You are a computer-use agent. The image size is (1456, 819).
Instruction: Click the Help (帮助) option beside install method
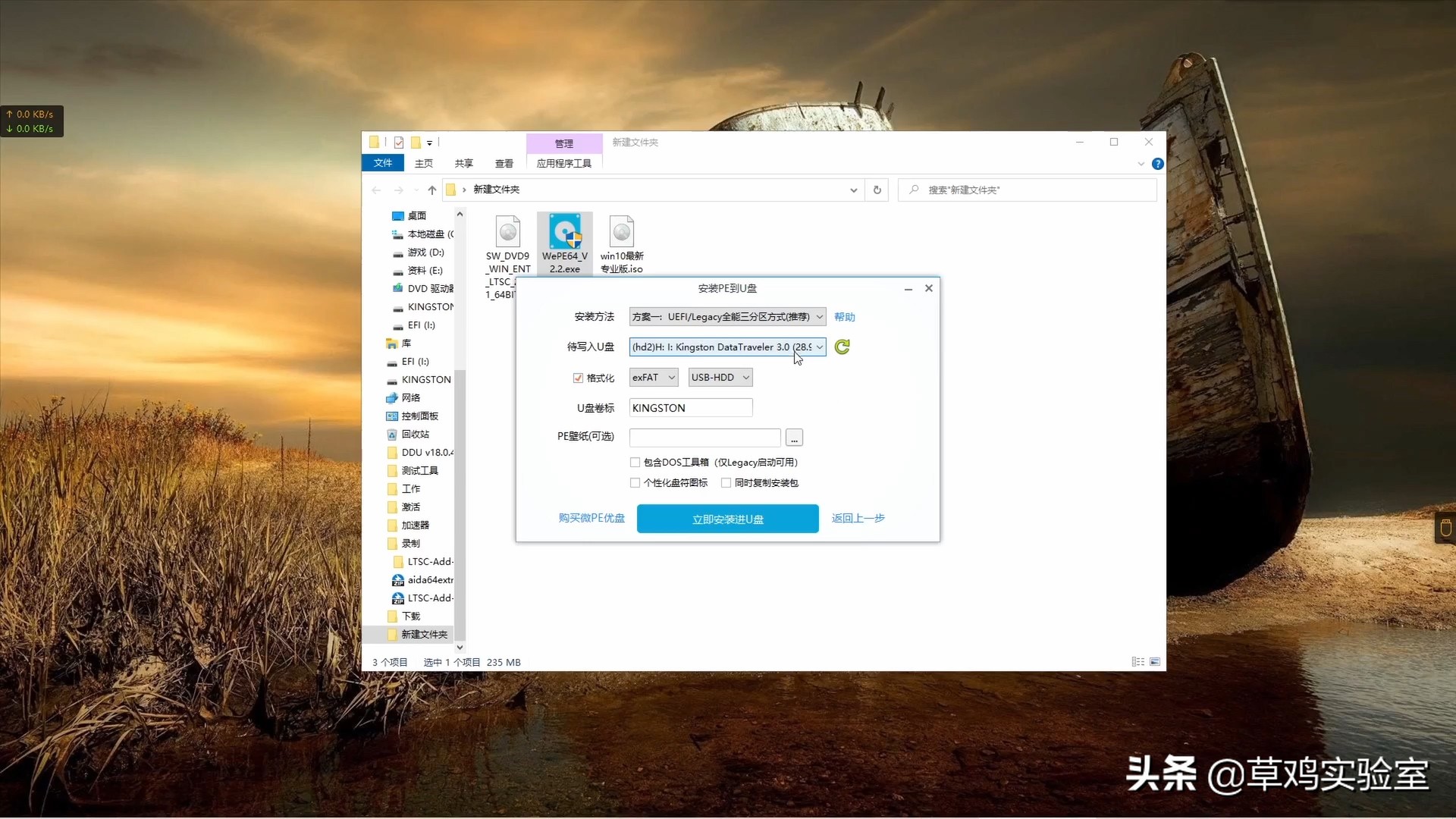pos(845,316)
